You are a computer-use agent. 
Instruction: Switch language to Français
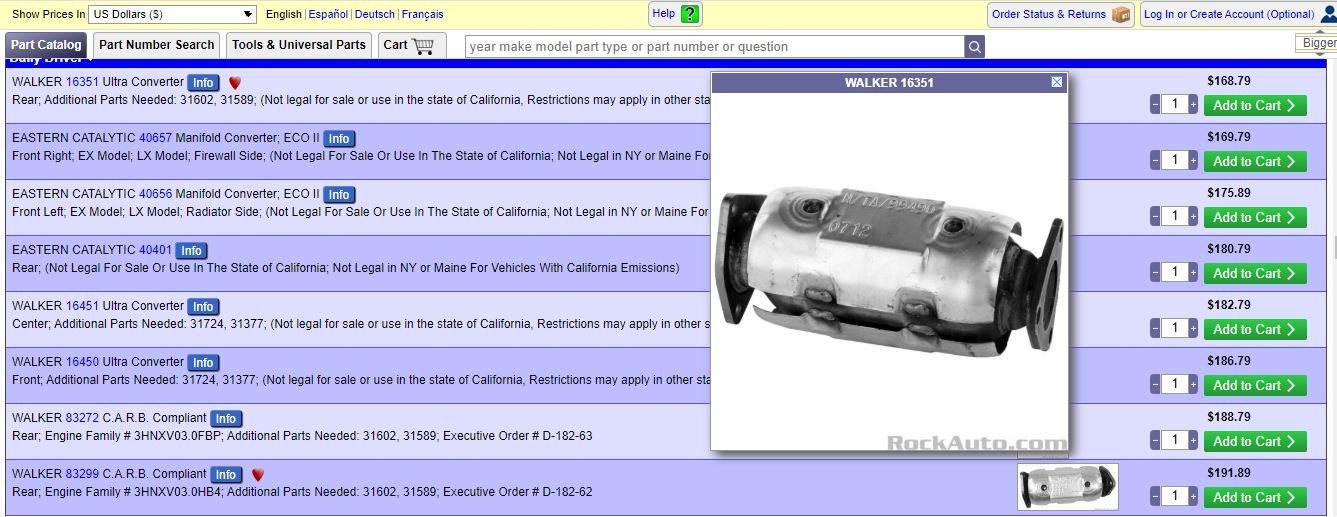[422, 14]
